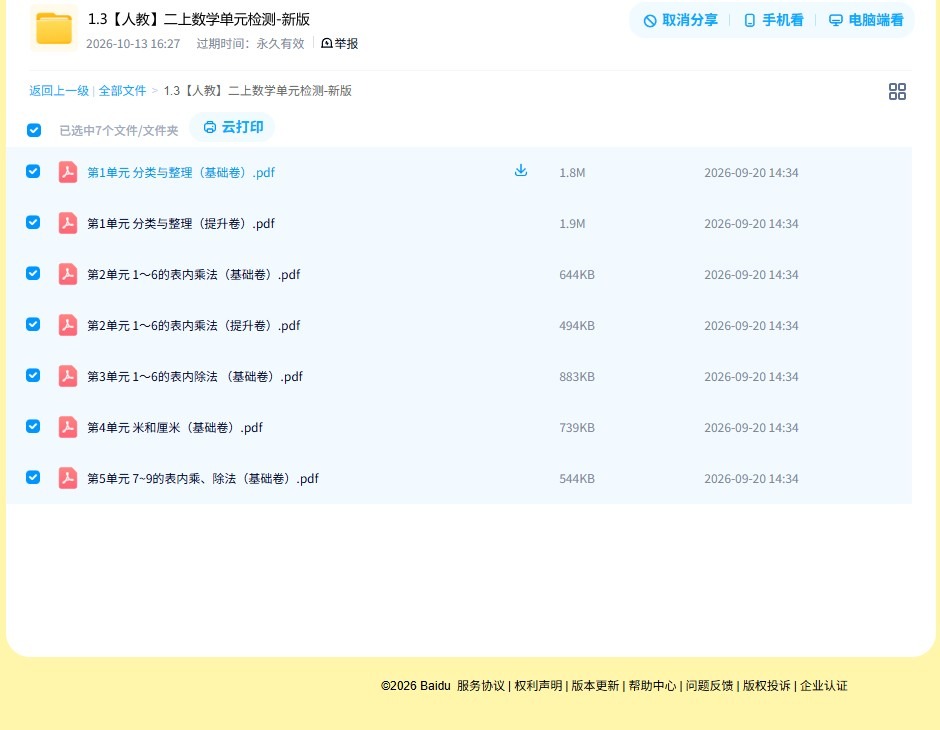Click the 544KB file size text
This screenshot has width=940, height=730.
577,478
